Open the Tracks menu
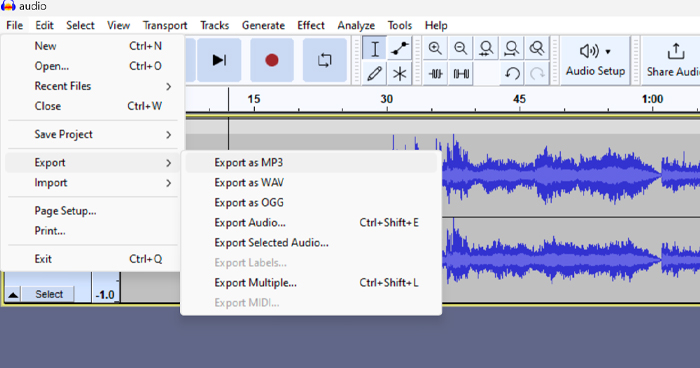Image resolution: width=700 pixels, height=368 pixels. coord(214,25)
